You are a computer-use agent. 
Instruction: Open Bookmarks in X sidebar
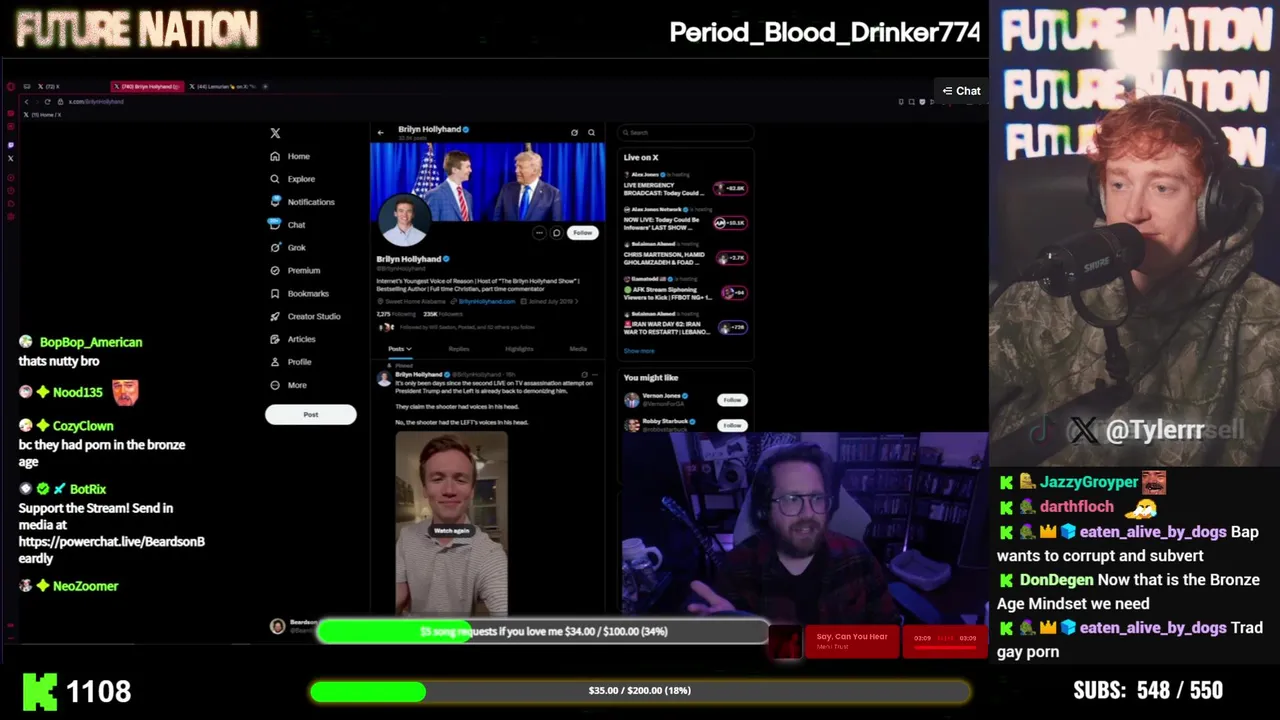[x=299, y=294]
